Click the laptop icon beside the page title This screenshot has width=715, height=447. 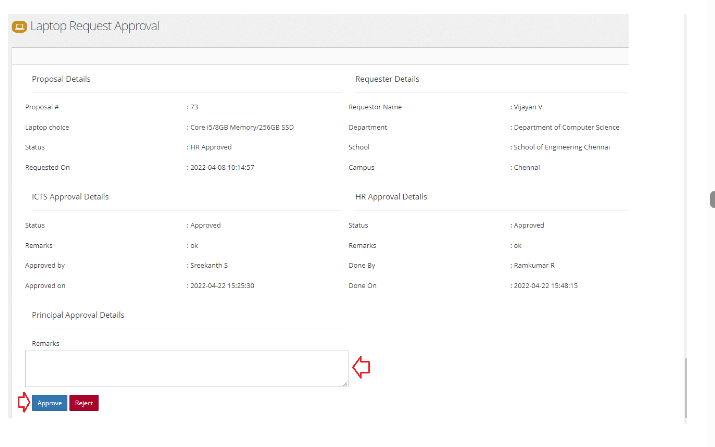[x=18, y=27]
